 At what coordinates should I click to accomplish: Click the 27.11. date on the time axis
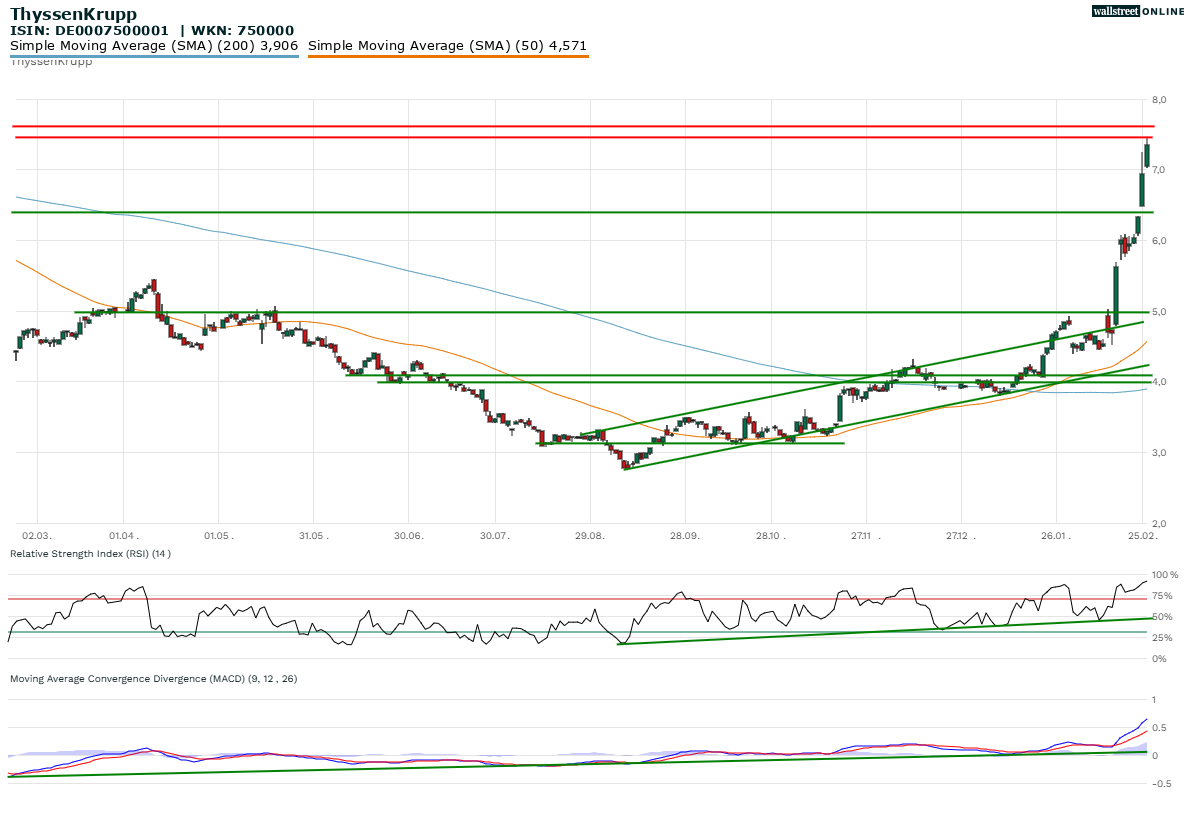coord(866,536)
